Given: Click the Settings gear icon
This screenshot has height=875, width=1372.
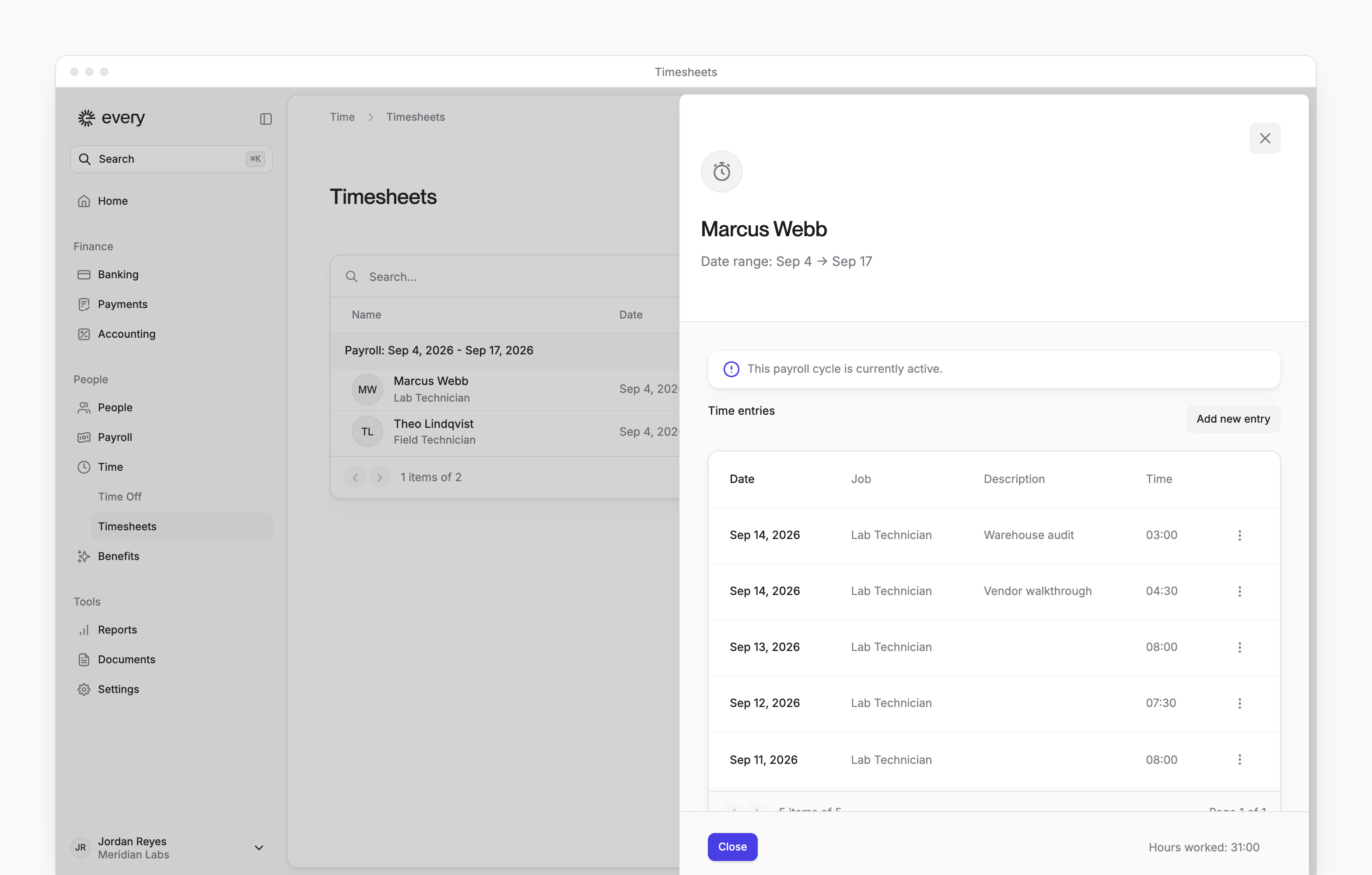Looking at the screenshot, I should pos(84,689).
